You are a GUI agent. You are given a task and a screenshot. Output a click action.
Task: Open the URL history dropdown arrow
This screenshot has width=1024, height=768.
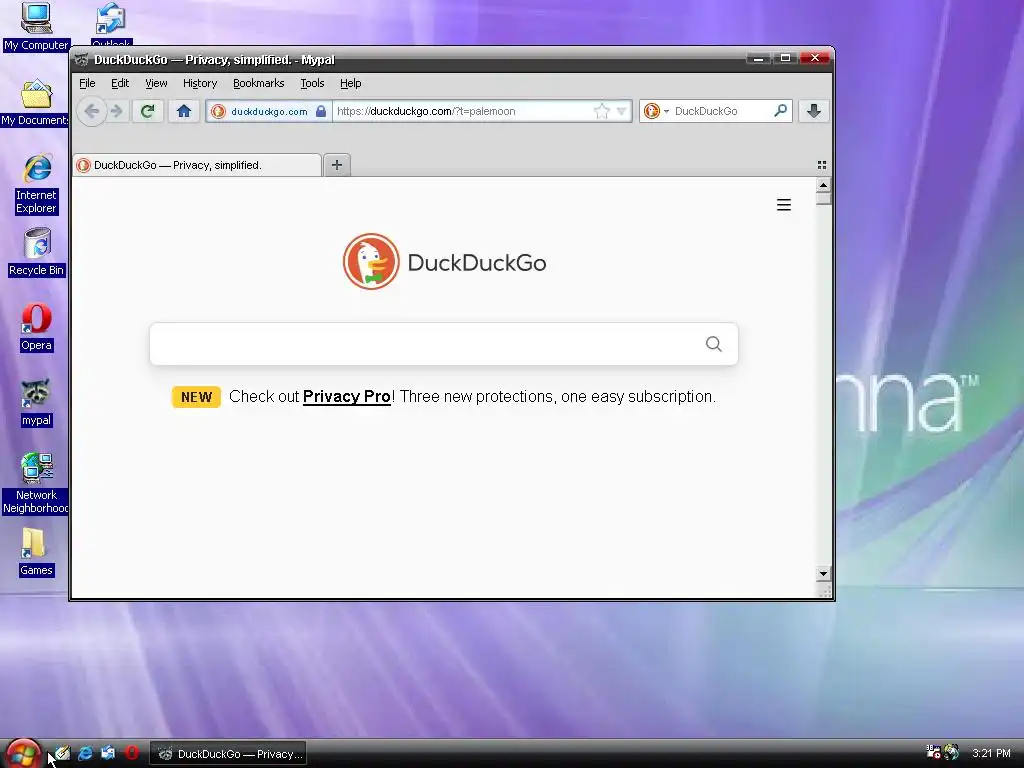pos(622,112)
